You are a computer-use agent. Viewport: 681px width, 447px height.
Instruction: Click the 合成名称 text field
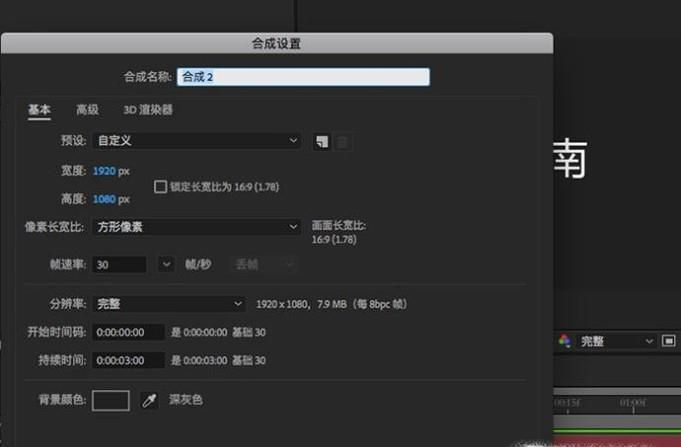303,77
